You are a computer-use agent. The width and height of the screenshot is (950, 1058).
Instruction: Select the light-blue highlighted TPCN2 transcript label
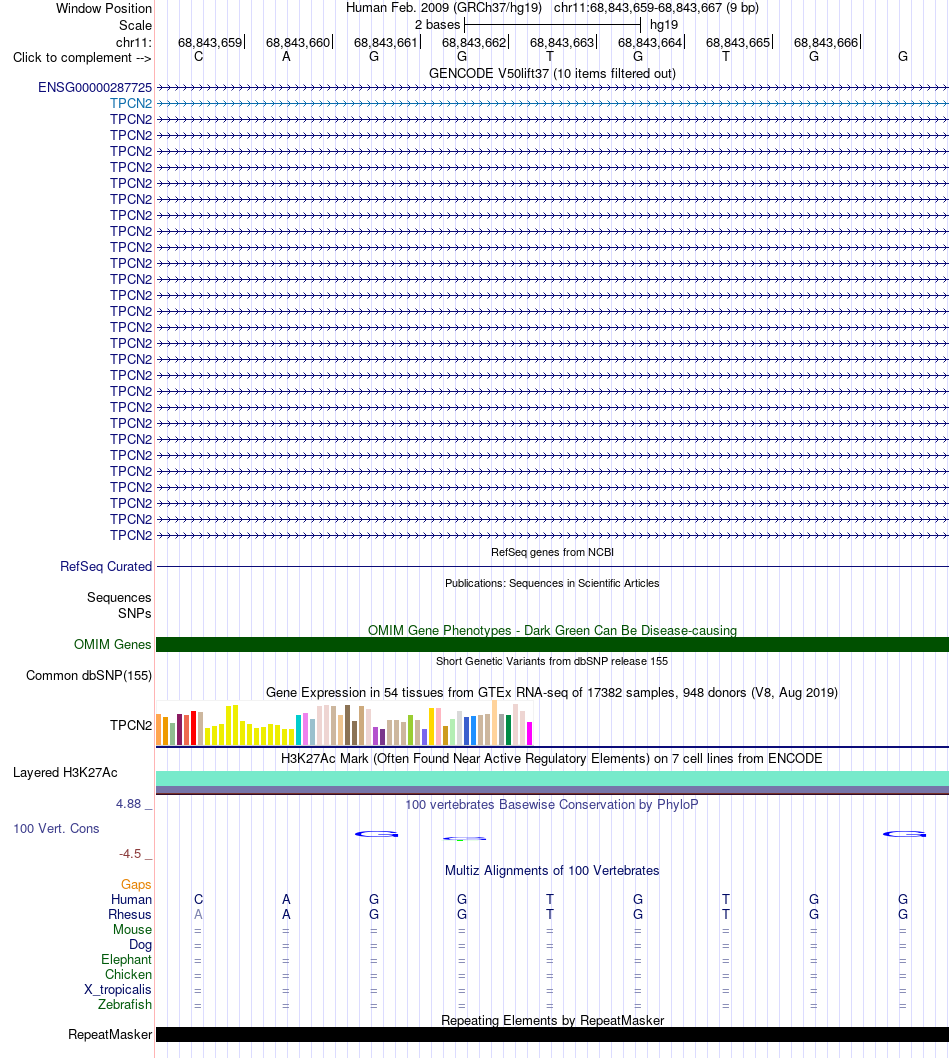coord(131,103)
